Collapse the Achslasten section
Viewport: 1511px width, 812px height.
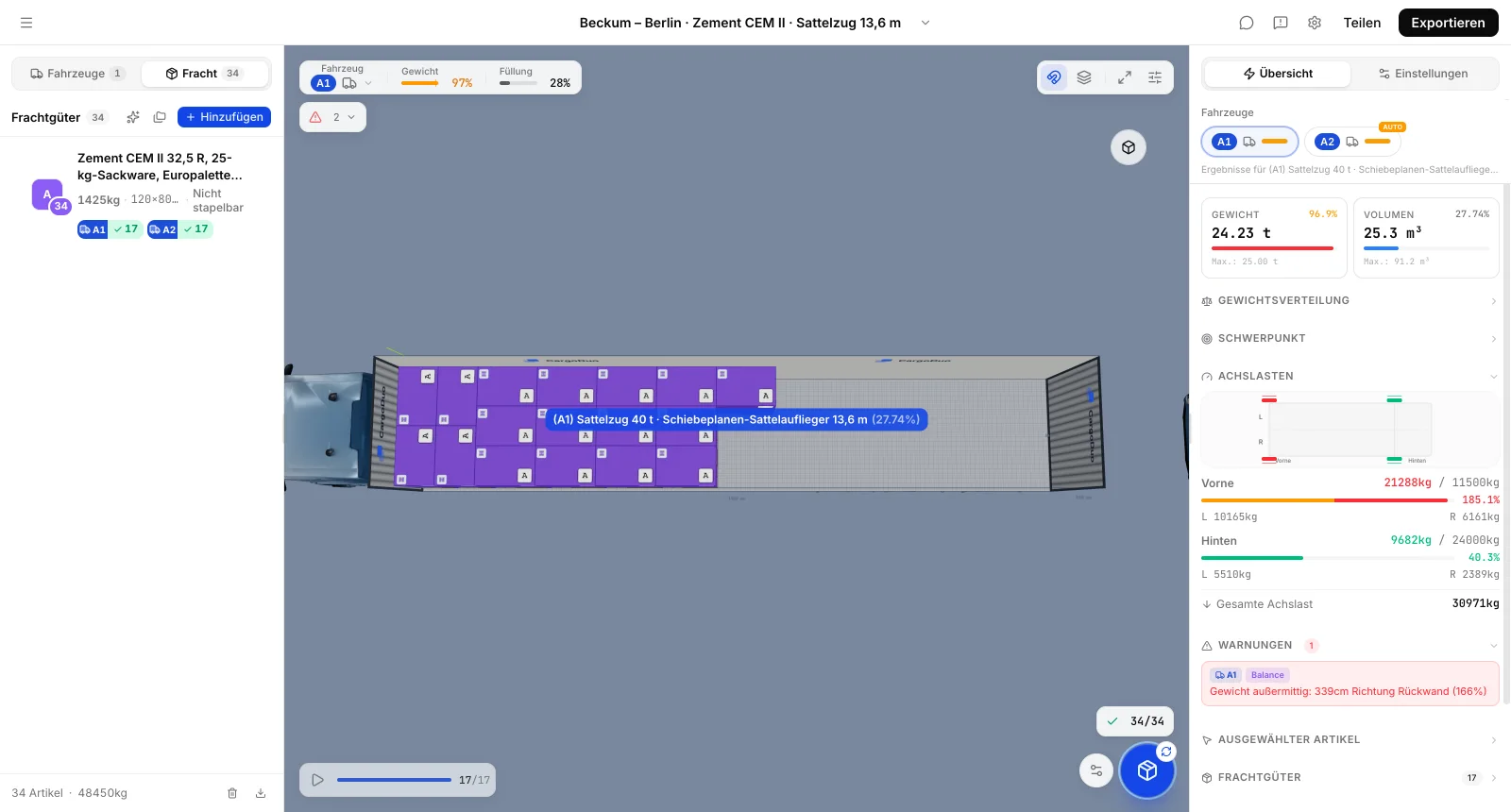click(x=1350, y=377)
